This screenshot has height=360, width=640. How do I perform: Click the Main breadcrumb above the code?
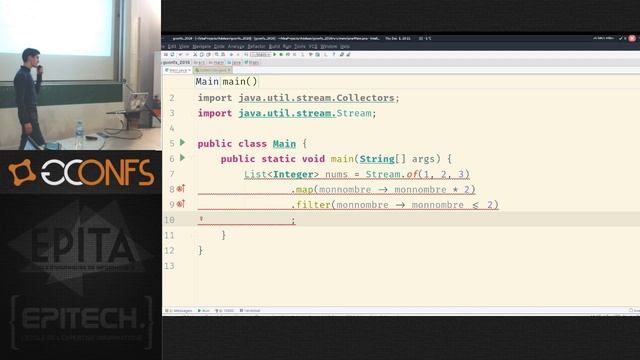[207, 81]
